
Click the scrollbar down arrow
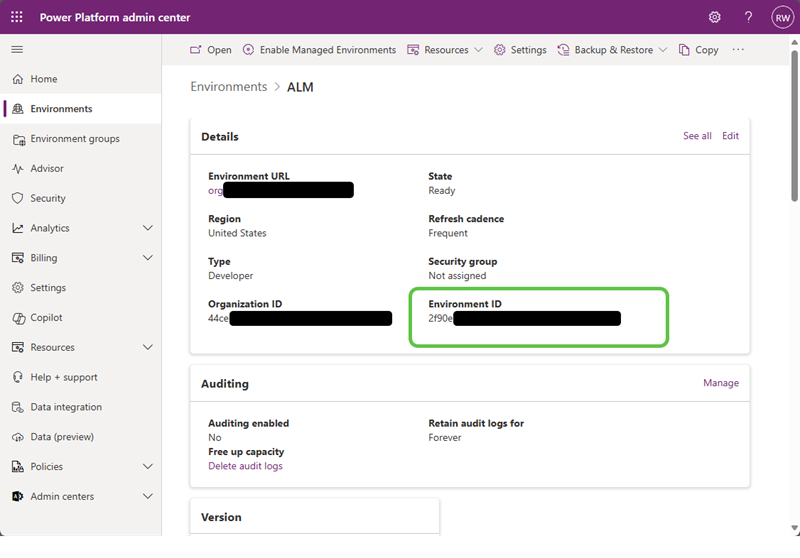click(794, 528)
